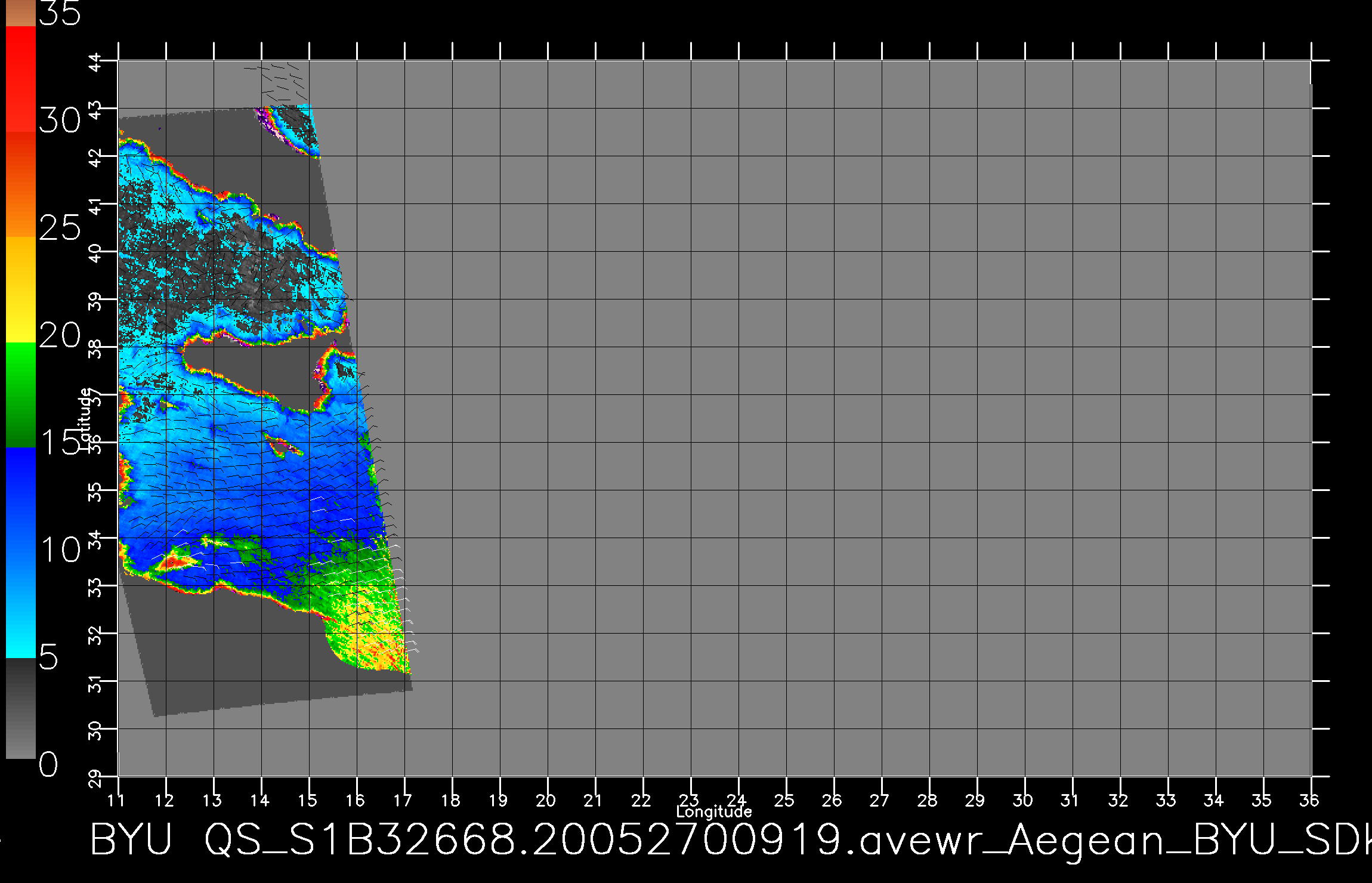The image size is (1372, 883).
Task: Click longitude tick label 20
Action: (x=546, y=800)
